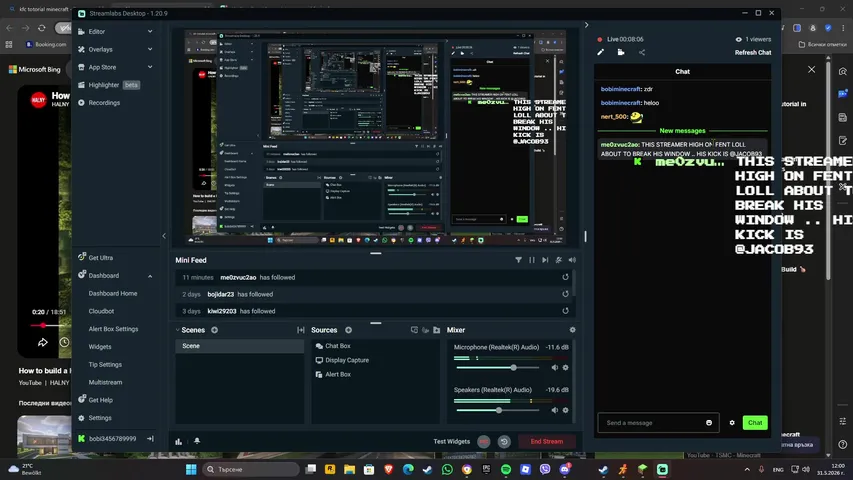Mute the Speakers (Realtek) audio
The height and width of the screenshot is (480, 853).
[x=554, y=410]
